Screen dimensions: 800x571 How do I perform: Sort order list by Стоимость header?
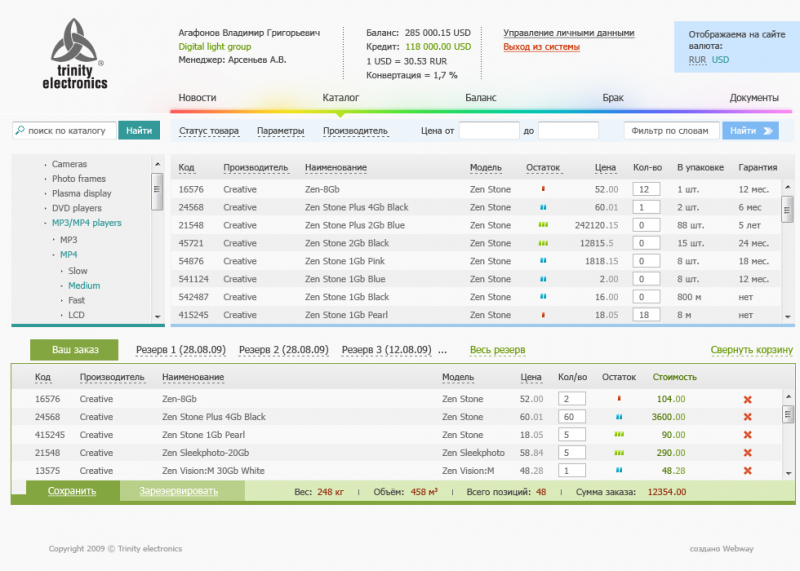click(x=674, y=377)
